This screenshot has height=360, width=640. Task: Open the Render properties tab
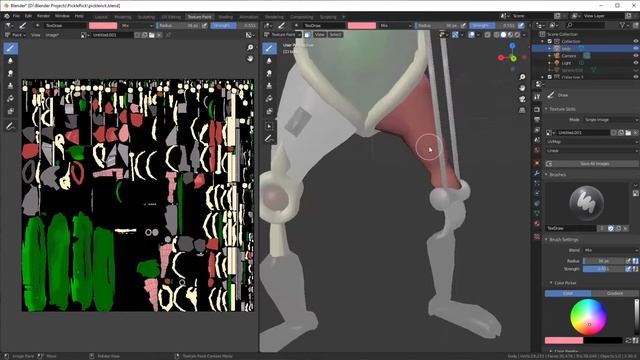pyautogui.click(x=537, y=109)
